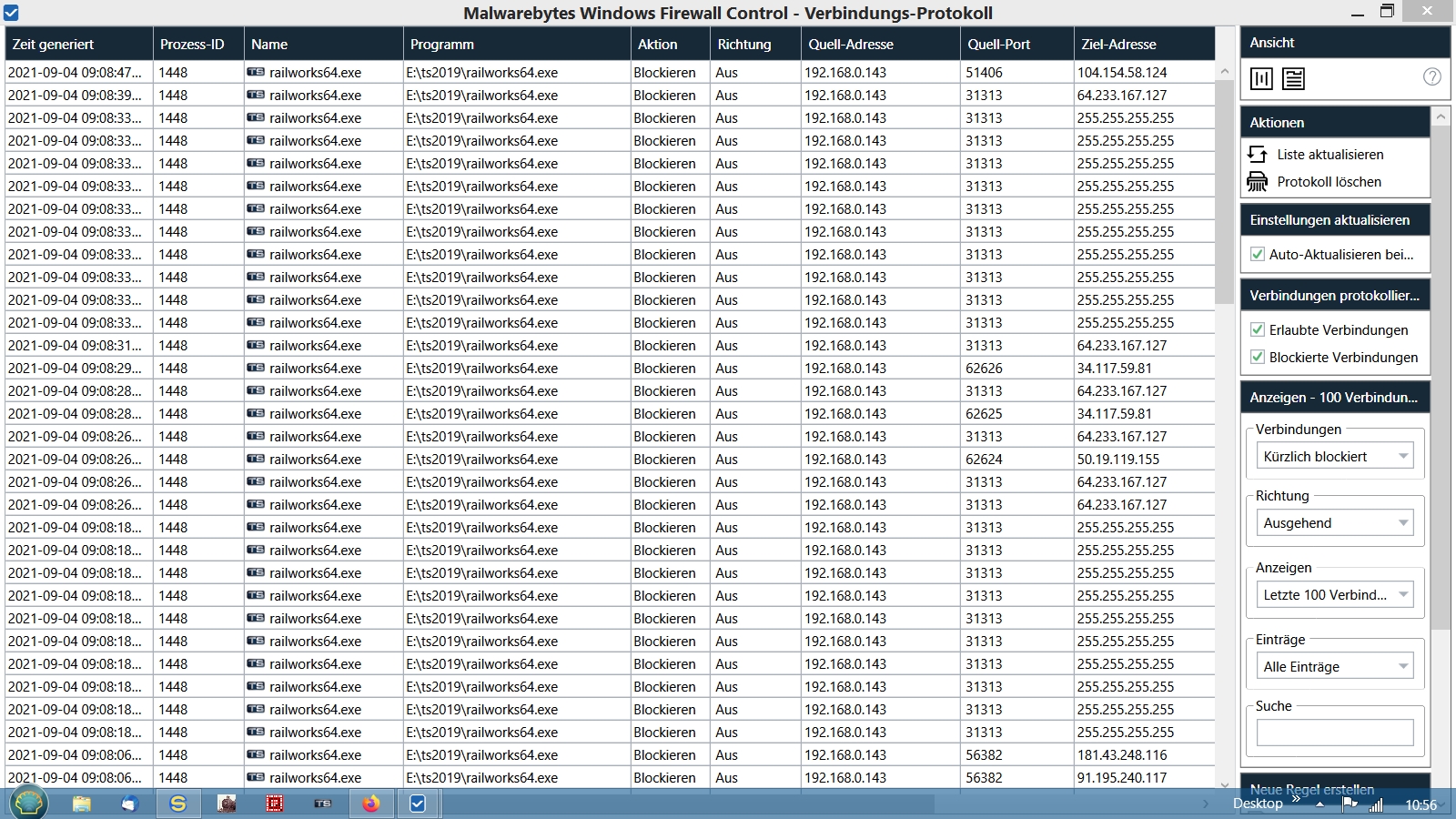Launch Firefox from the taskbar
Viewport: 1456px width, 819px height.
(371, 804)
